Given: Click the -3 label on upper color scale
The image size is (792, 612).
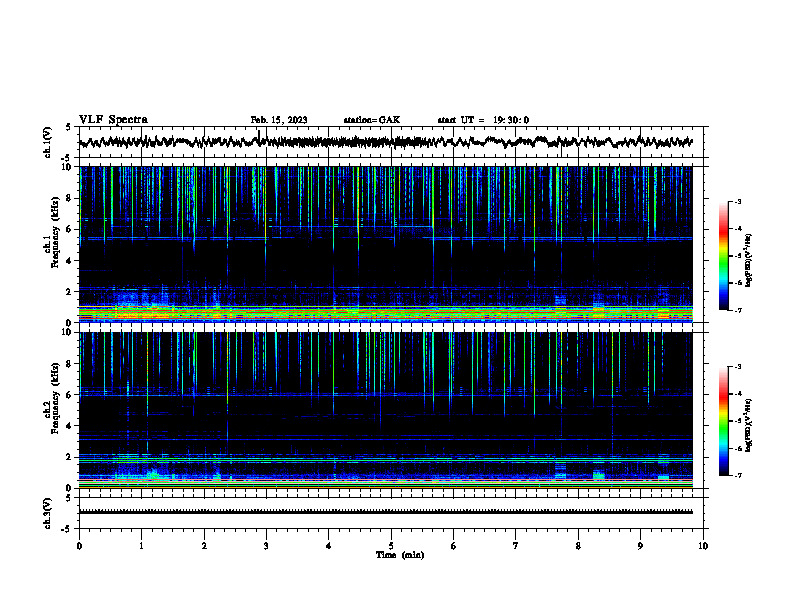Looking at the screenshot, I should point(737,201).
